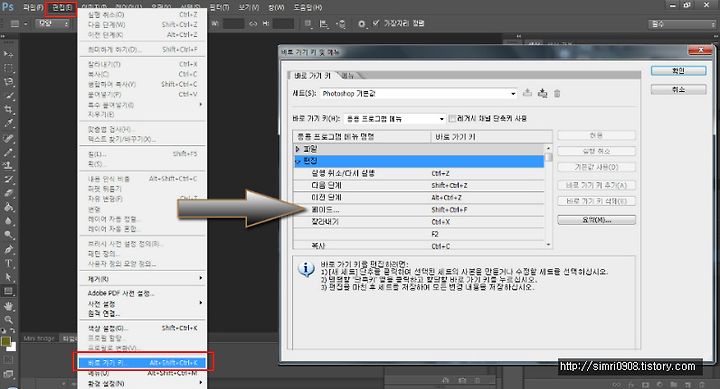The image size is (720, 389).
Task: Click the 요약(M)... button
Action: [596, 220]
